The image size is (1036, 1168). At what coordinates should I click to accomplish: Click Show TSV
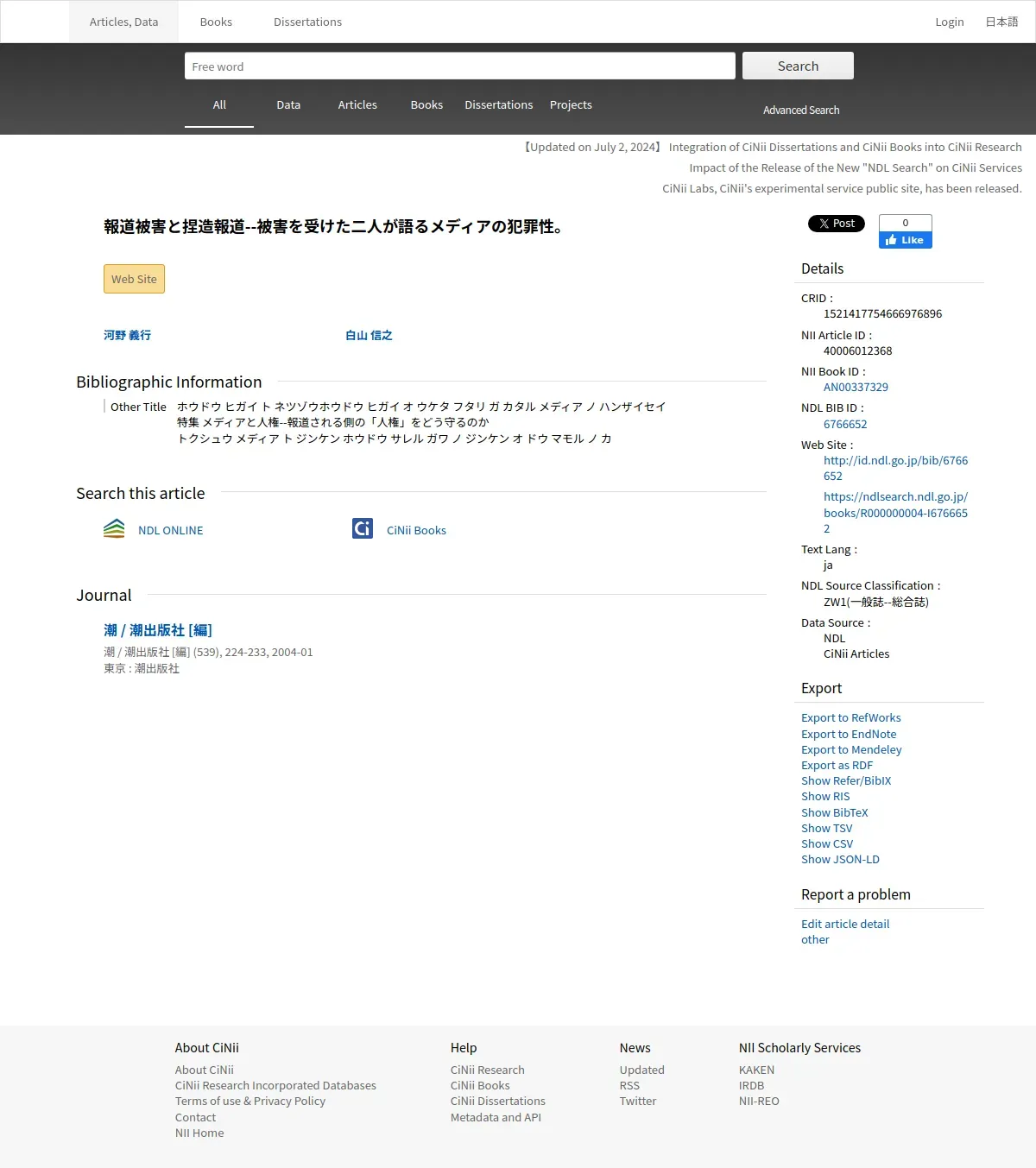click(x=826, y=828)
